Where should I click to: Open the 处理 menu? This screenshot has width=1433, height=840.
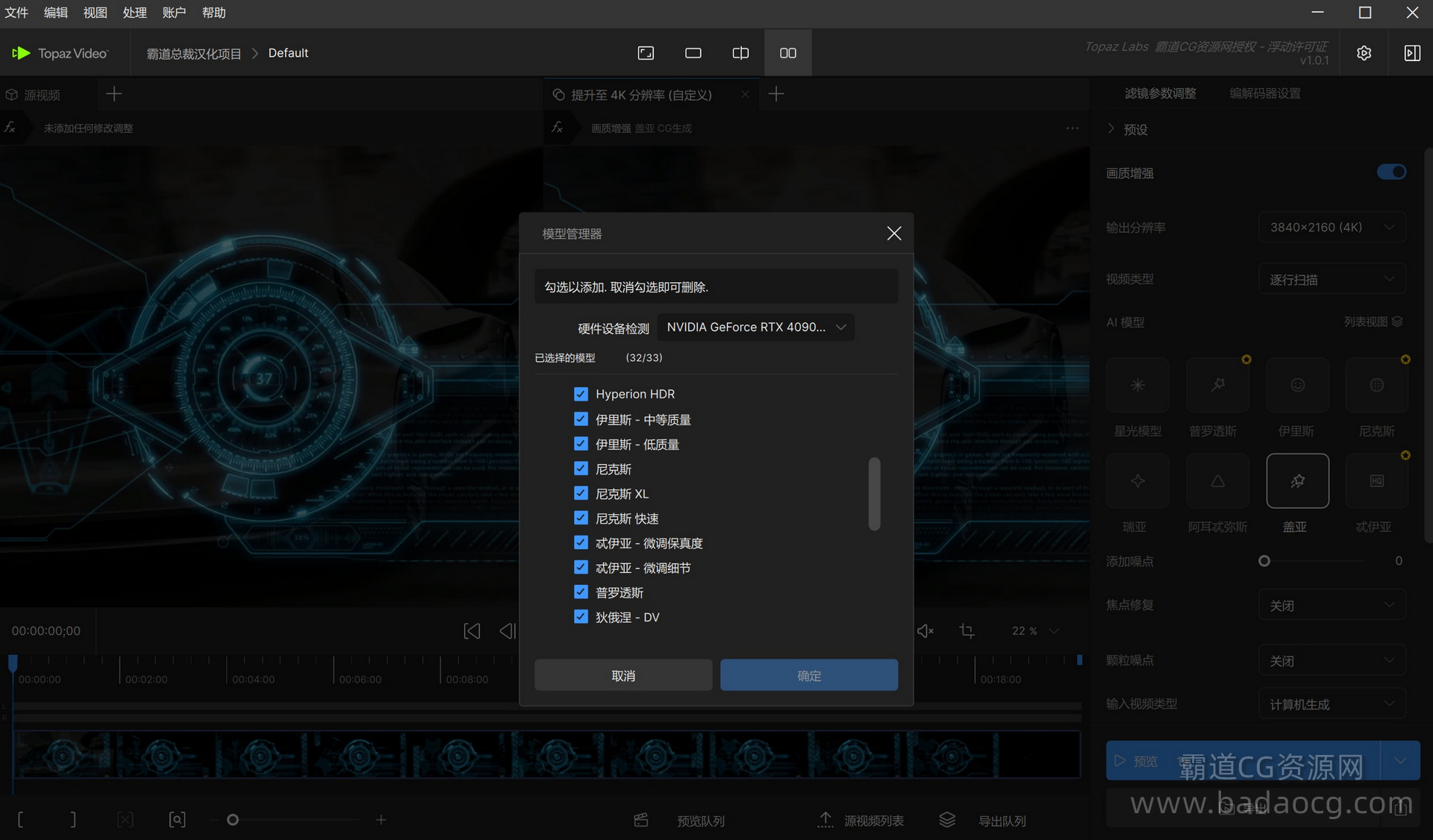(x=134, y=13)
